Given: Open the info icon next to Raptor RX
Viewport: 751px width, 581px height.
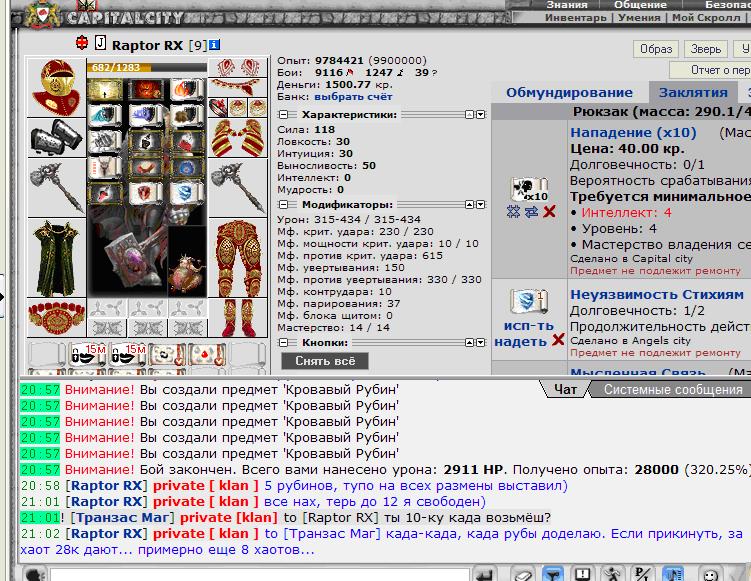Looking at the screenshot, I should [x=215, y=45].
